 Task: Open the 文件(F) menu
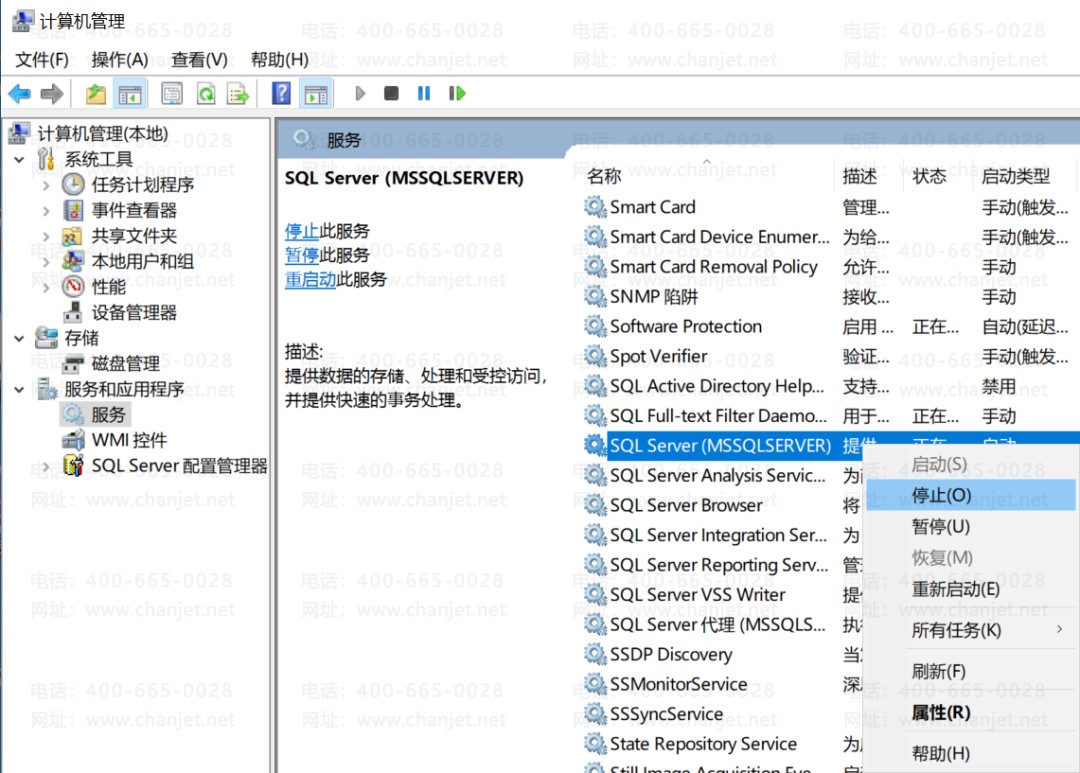click(42, 60)
